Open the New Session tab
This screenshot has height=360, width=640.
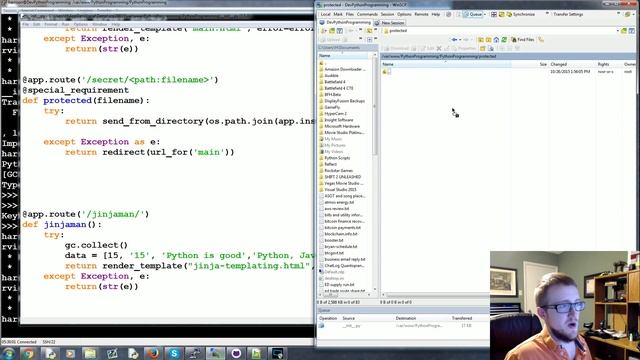point(389,23)
